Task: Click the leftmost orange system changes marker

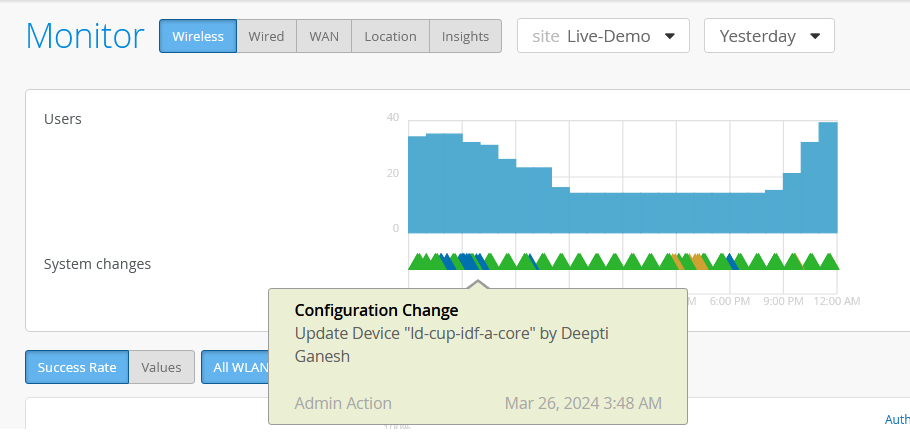Action: (678, 262)
